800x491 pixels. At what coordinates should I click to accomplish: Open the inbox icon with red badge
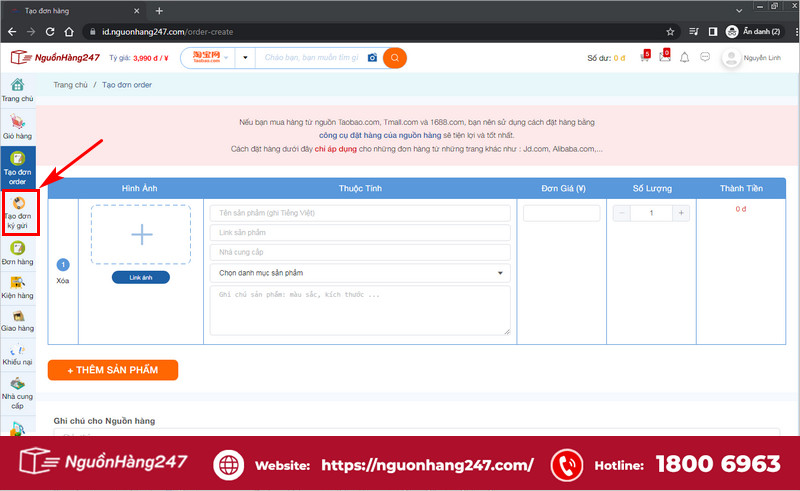(x=665, y=56)
